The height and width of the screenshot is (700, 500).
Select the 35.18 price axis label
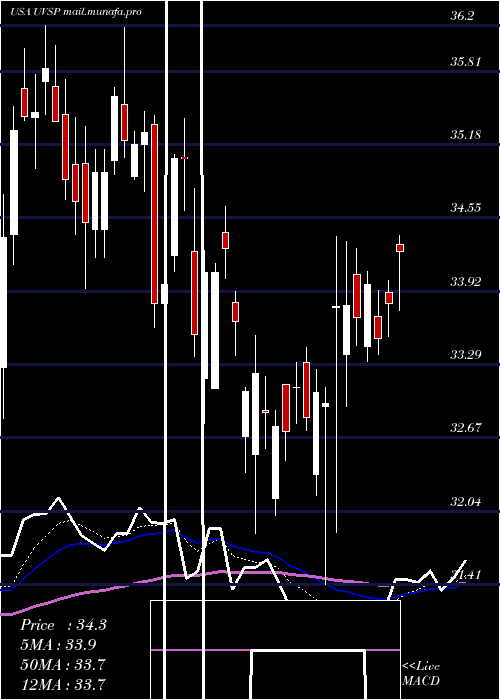466,134
